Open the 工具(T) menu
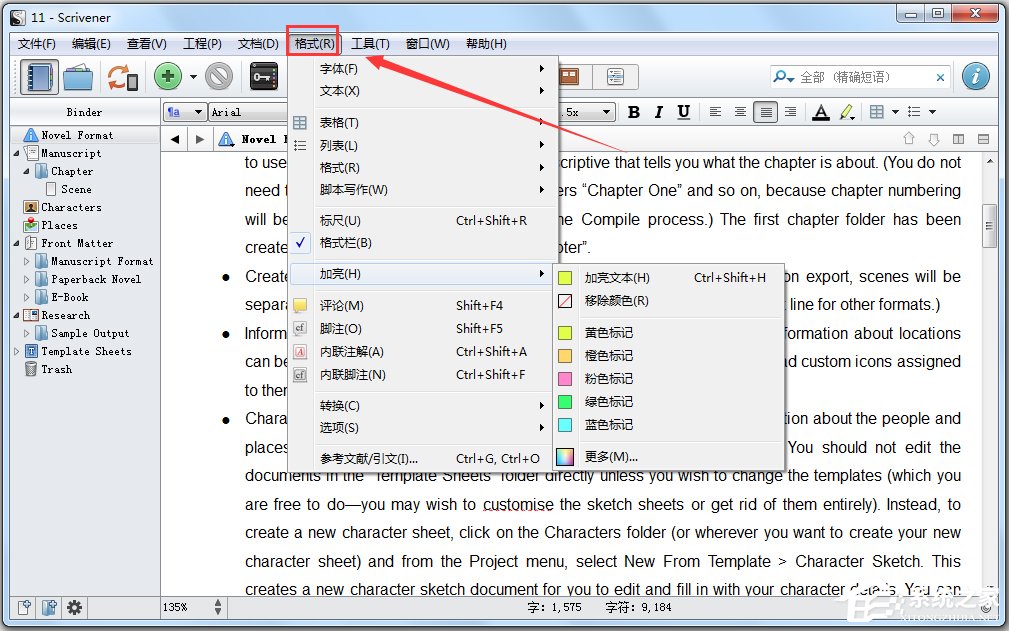The image size is (1009, 631). 370,44
